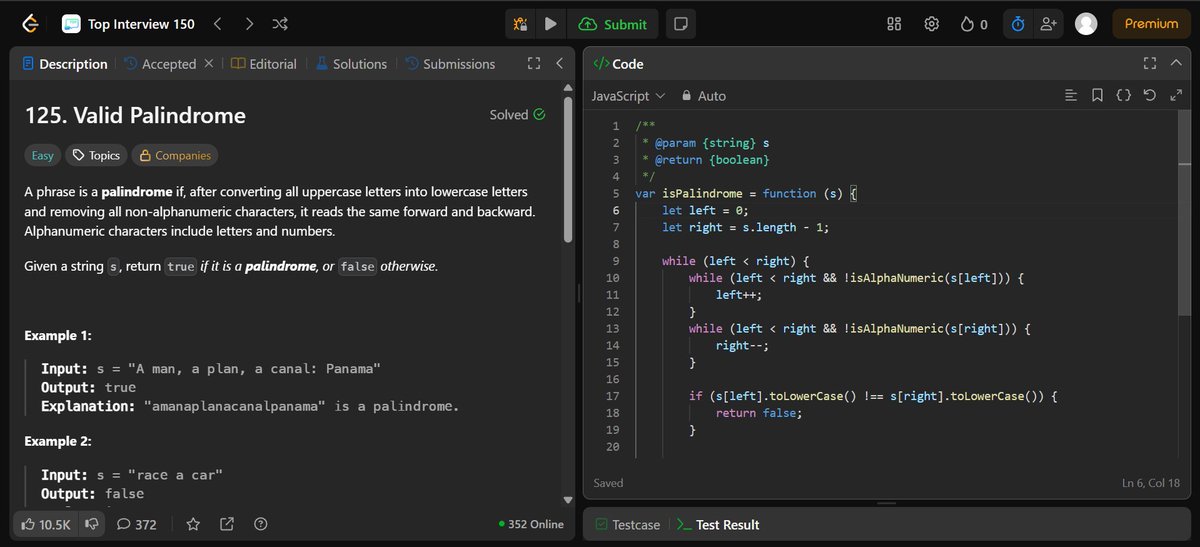Image resolution: width=1200 pixels, height=547 pixels.
Task: Submit the solution
Action: 612,24
